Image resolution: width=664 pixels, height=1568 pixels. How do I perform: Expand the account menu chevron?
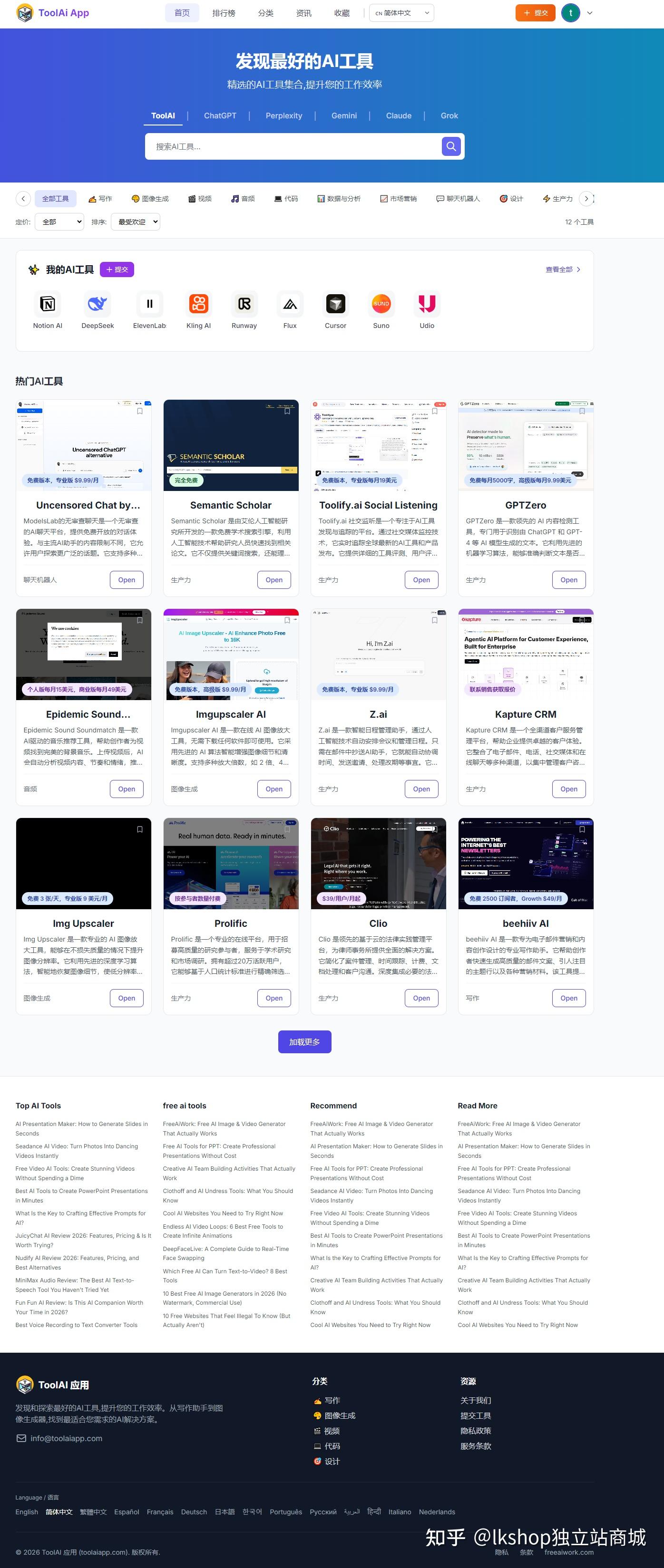[x=589, y=13]
